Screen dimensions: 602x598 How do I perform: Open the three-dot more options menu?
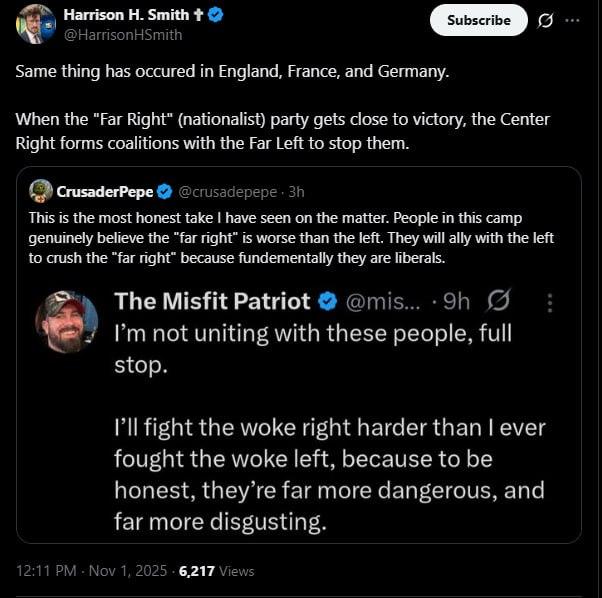[x=572, y=20]
